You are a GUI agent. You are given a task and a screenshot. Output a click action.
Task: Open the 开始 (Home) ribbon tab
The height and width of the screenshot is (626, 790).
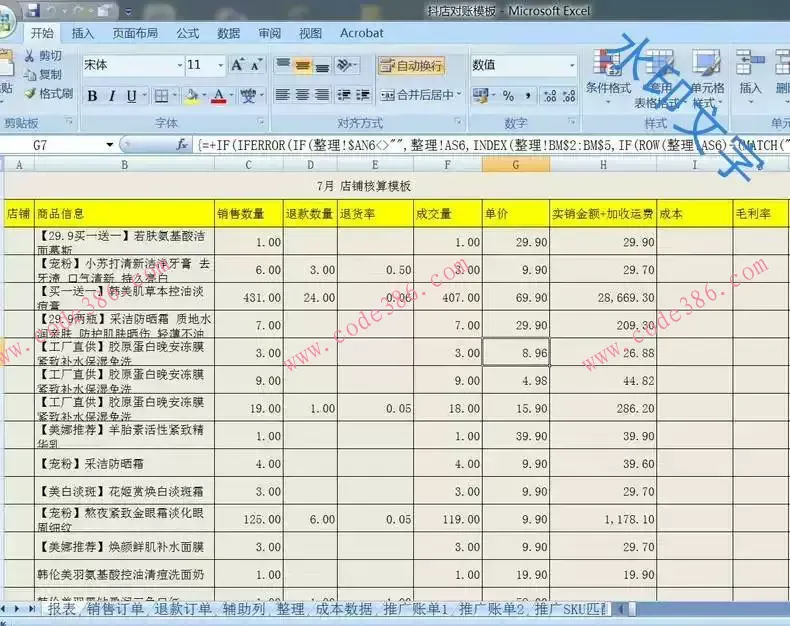point(42,33)
